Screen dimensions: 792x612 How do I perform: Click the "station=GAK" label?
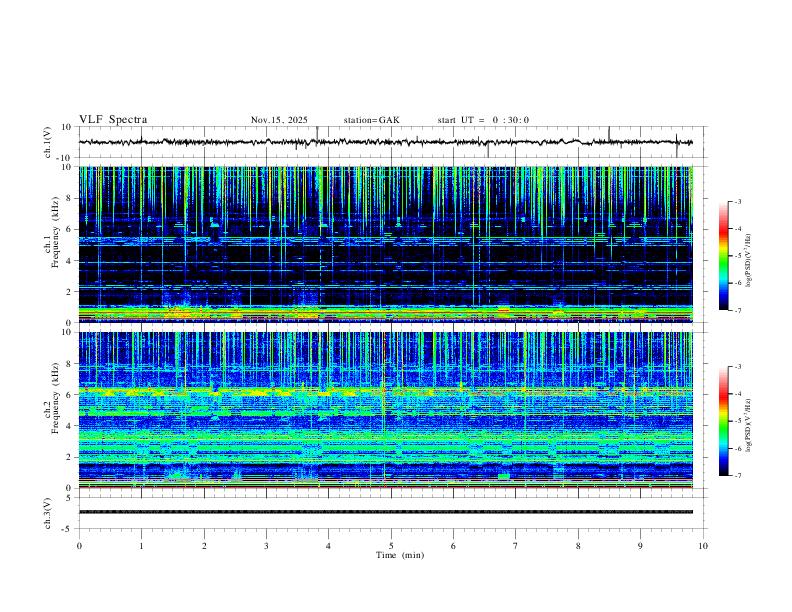371,120
